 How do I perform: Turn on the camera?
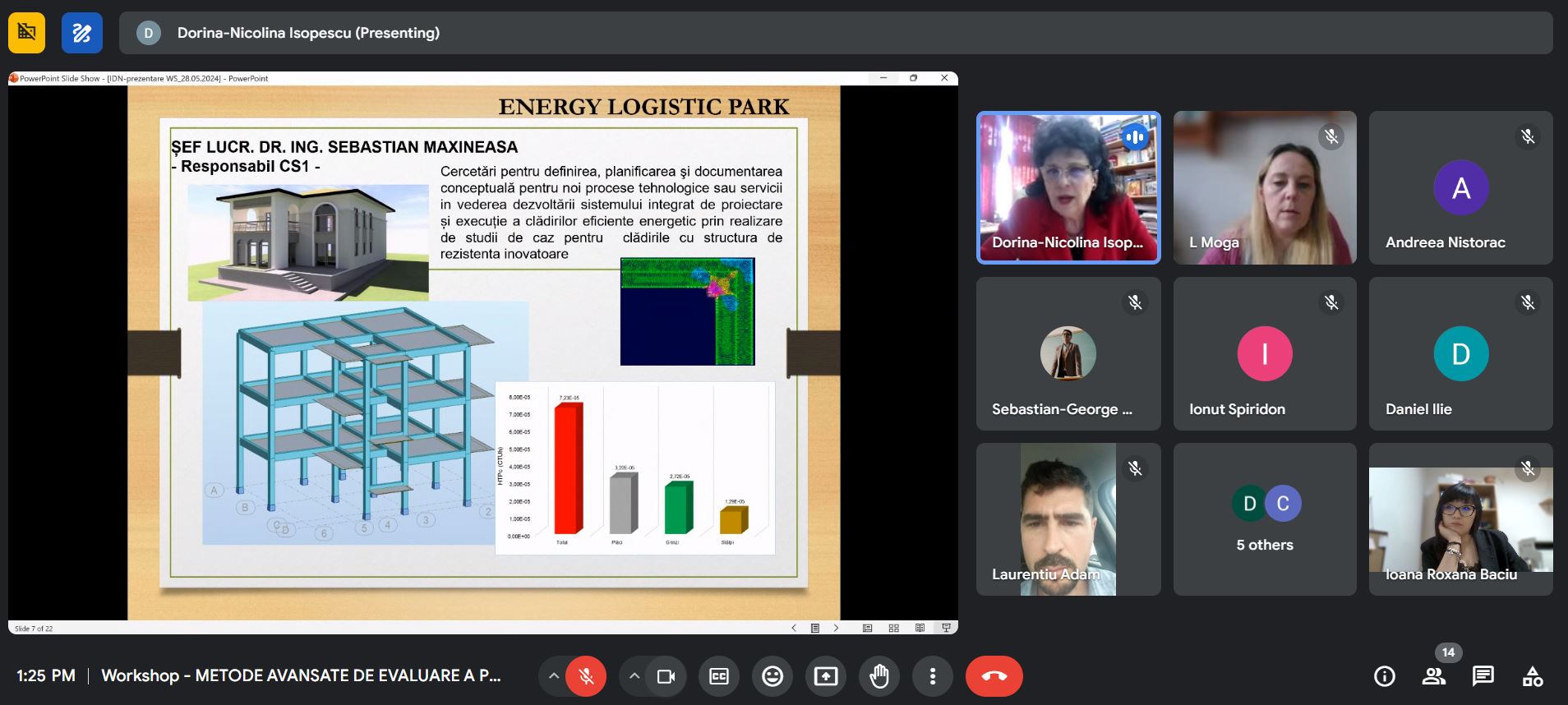[x=666, y=676]
